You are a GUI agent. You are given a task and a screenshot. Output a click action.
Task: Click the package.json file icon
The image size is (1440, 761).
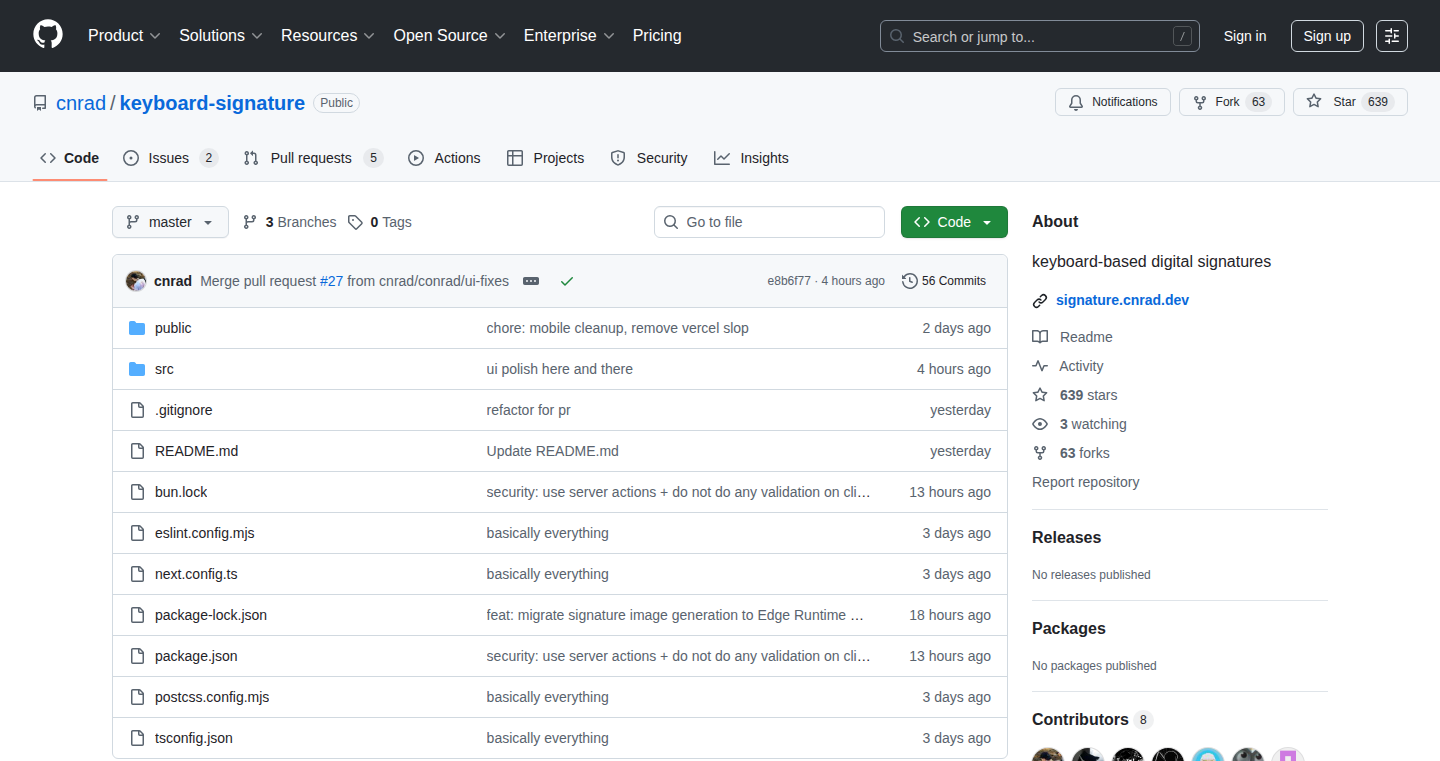click(137, 656)
